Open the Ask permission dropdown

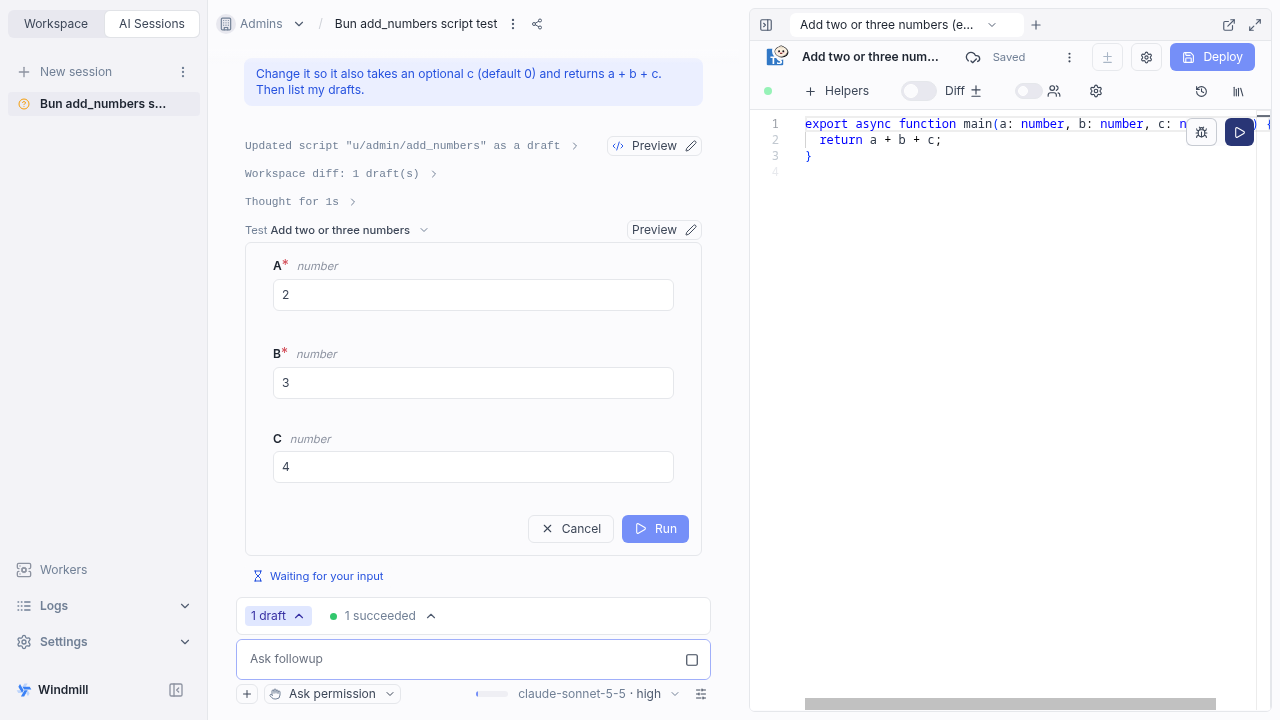[x=332, y=694]
